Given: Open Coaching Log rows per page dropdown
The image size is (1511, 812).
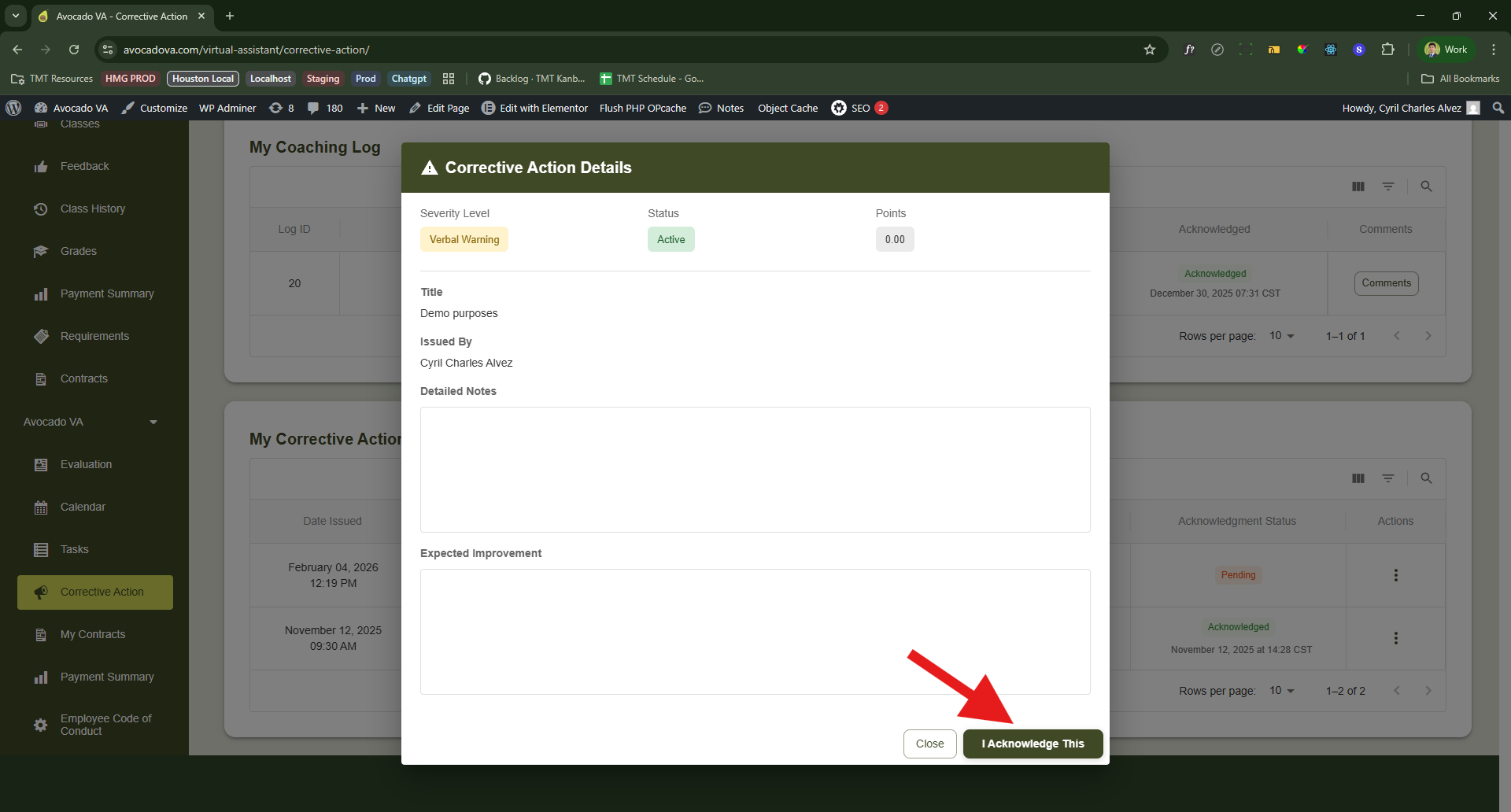Looking at the screenshot, I should tap(1282, 336).
